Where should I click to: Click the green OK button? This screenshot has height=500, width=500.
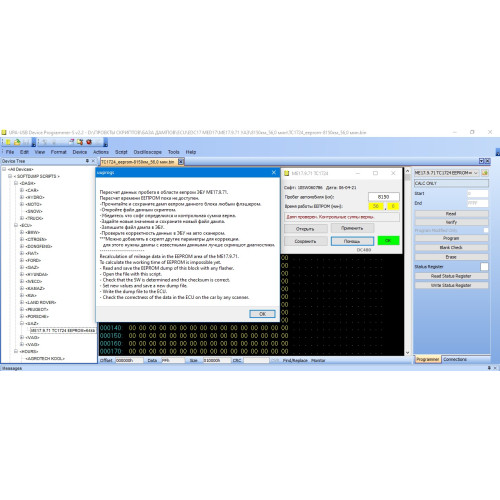click(388, 240)
